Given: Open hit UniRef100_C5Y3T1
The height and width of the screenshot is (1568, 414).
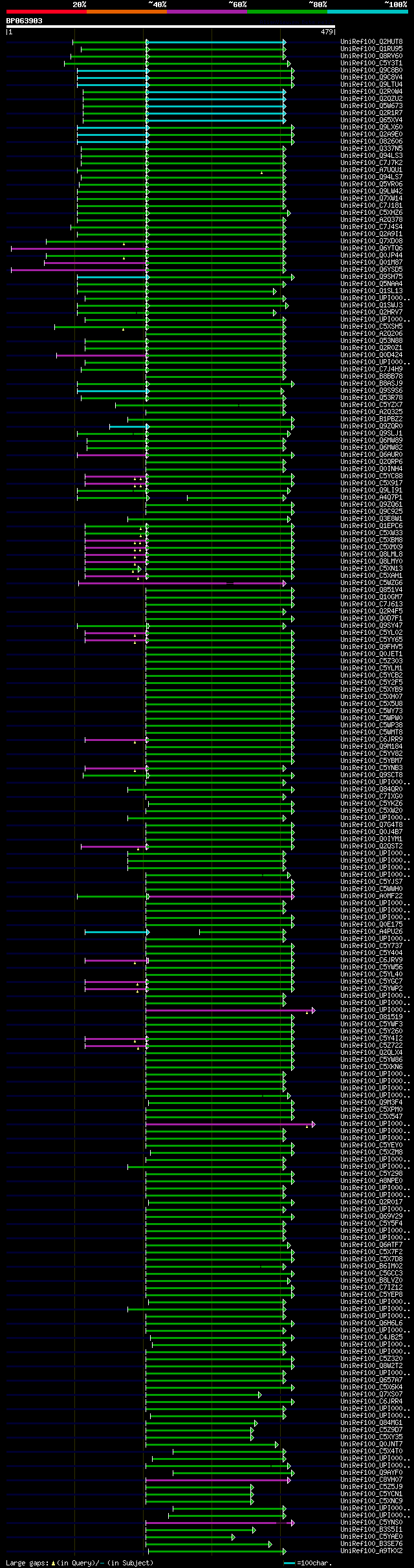Looking at the screenshot, I should (x=371, y=63).
